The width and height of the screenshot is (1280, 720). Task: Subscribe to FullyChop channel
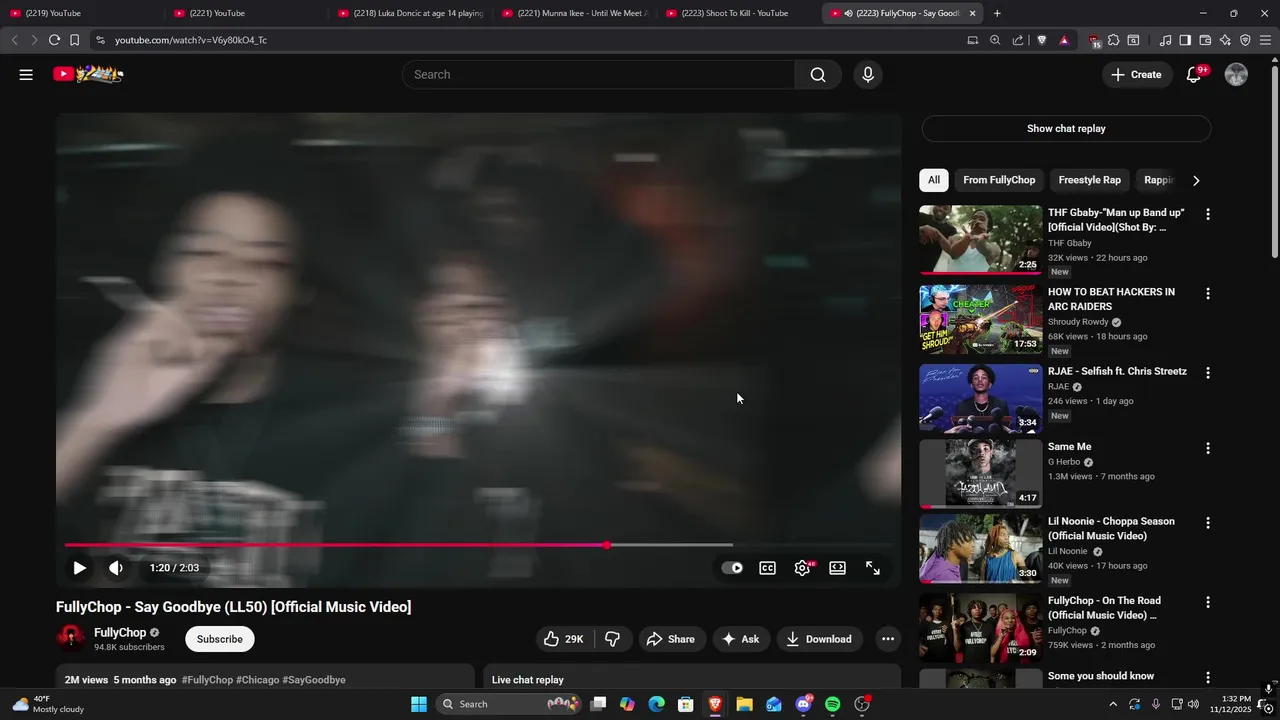[219, 639]
